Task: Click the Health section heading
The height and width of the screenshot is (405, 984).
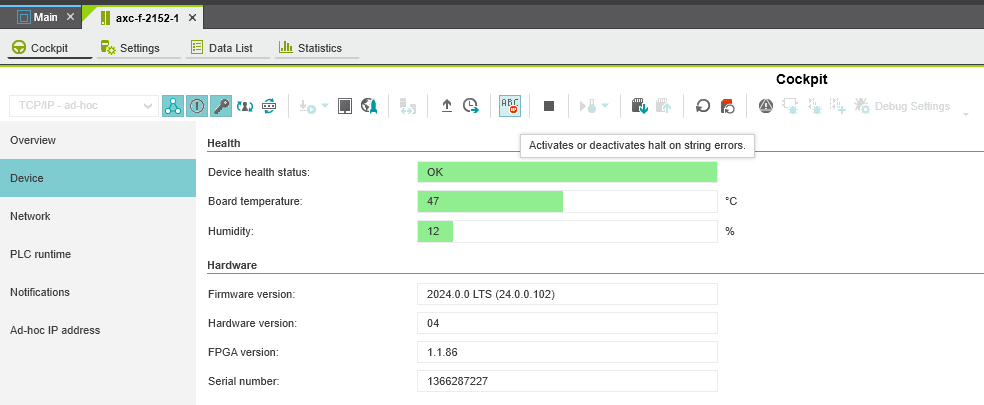Action: pos(223,143)
